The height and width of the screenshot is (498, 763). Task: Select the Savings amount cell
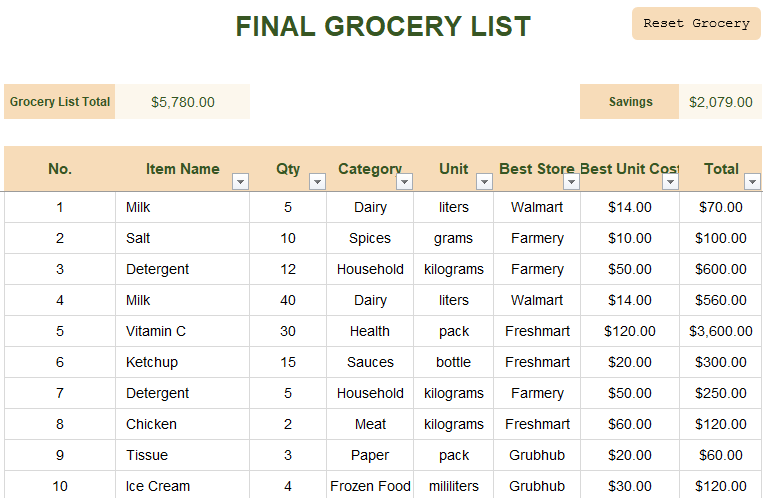720,102
